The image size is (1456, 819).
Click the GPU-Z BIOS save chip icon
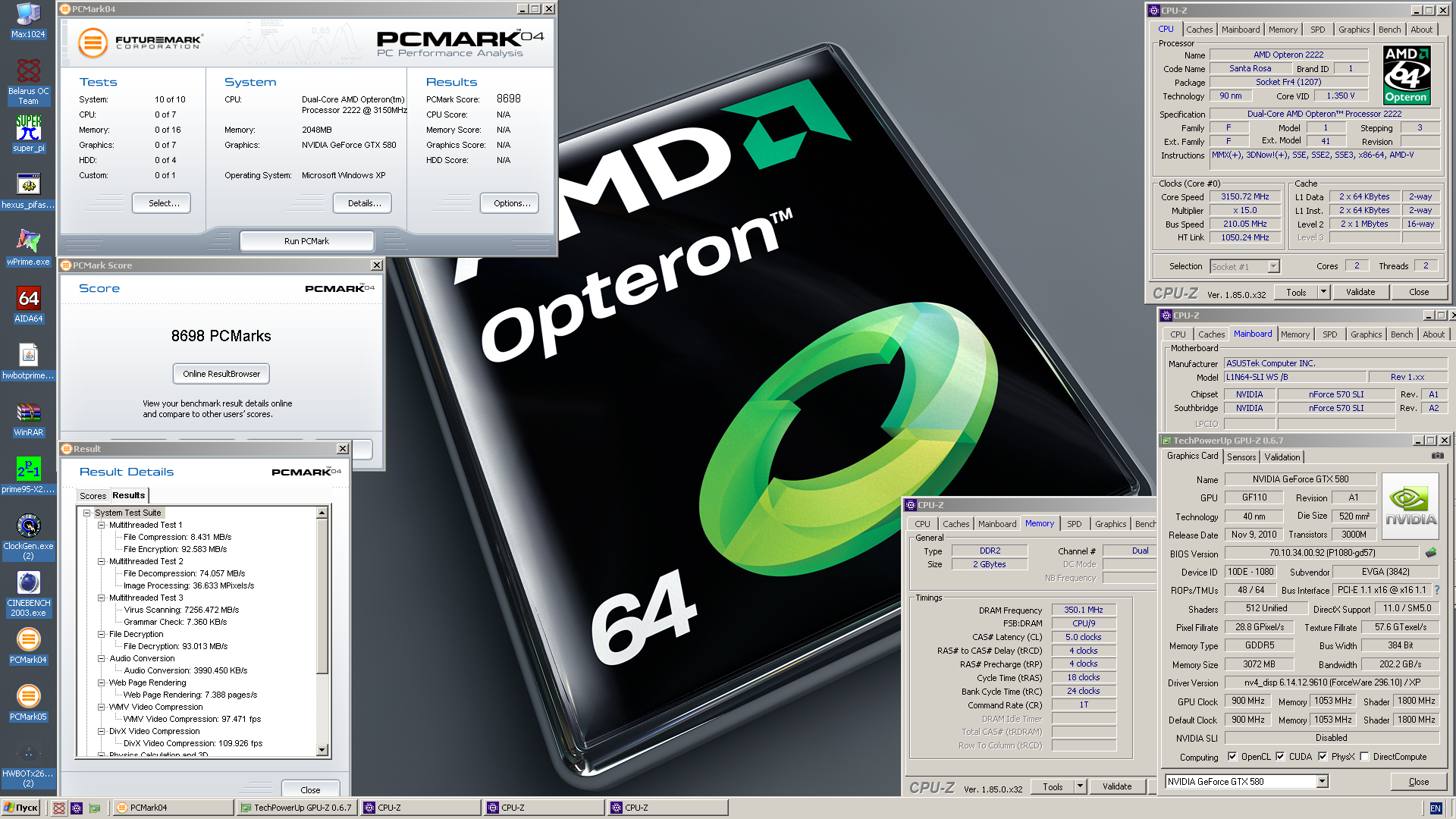click(1430, 553)
